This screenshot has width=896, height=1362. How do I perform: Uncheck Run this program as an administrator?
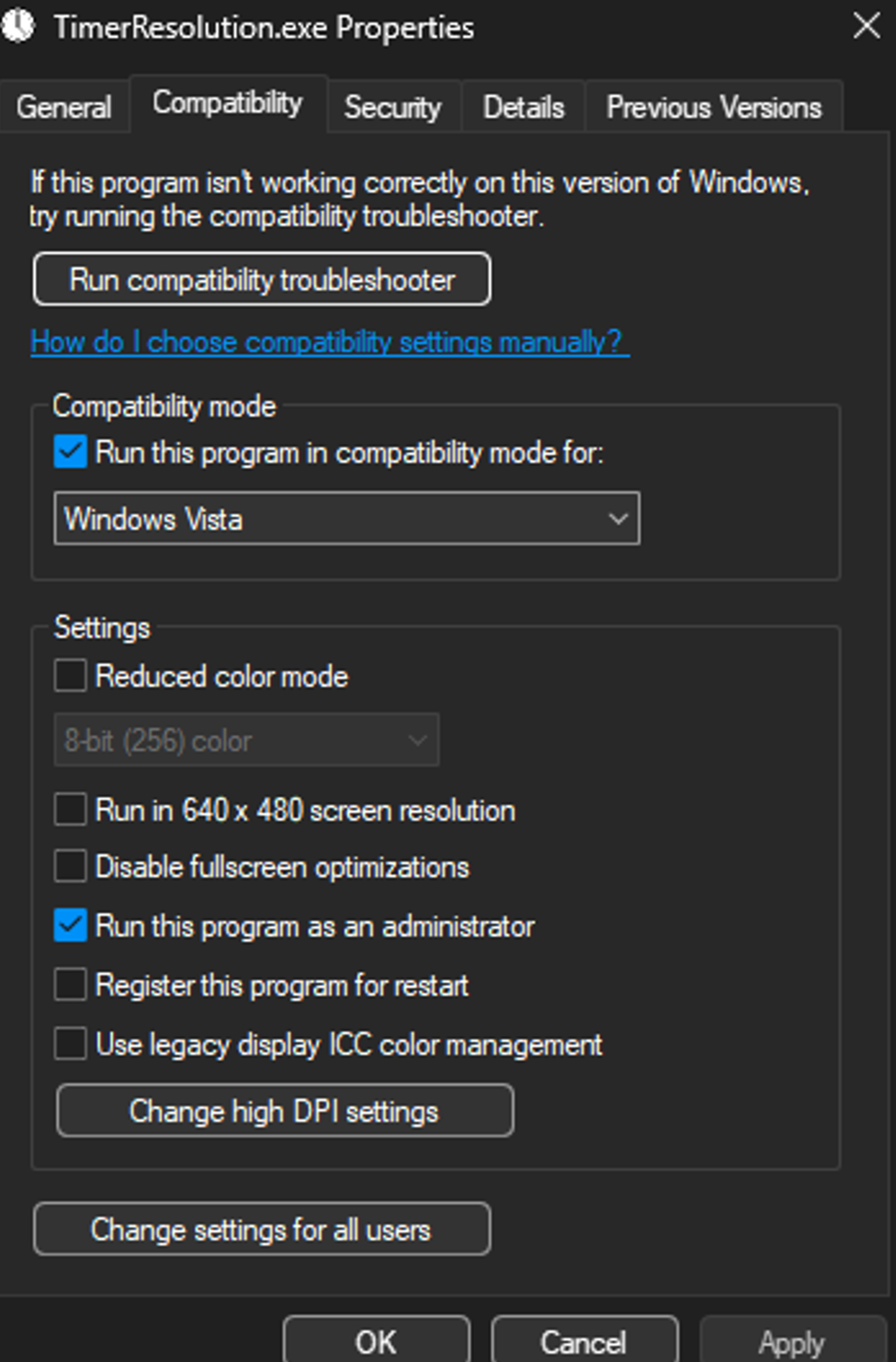click(71, 925)
